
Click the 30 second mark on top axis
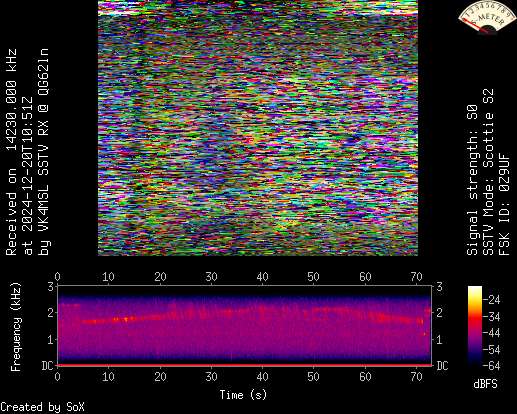point(211,277)
